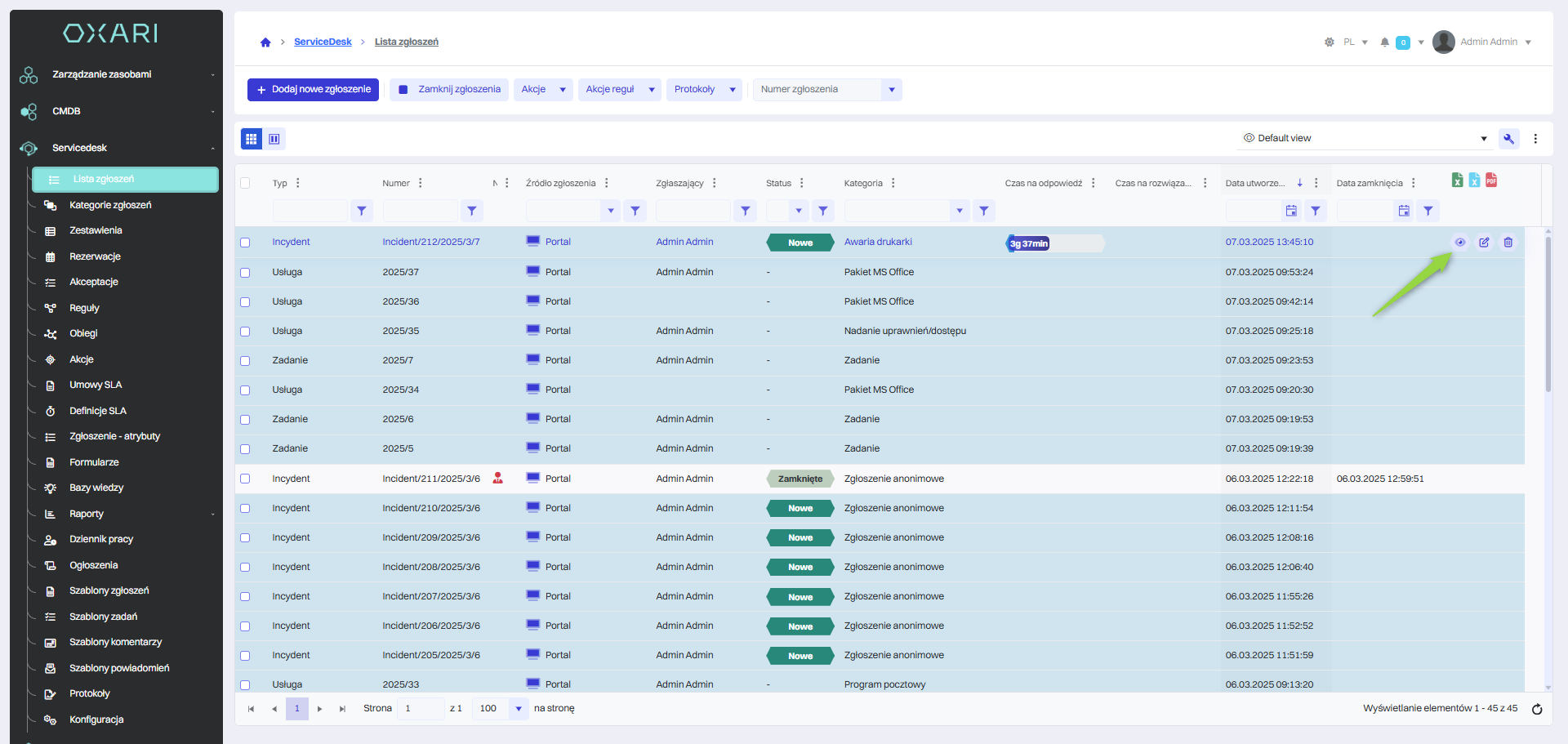The height and width of the screenshot is (744, 1568).
Task: Open the wrench view settings icon
Action: (x=1508, y=139)
